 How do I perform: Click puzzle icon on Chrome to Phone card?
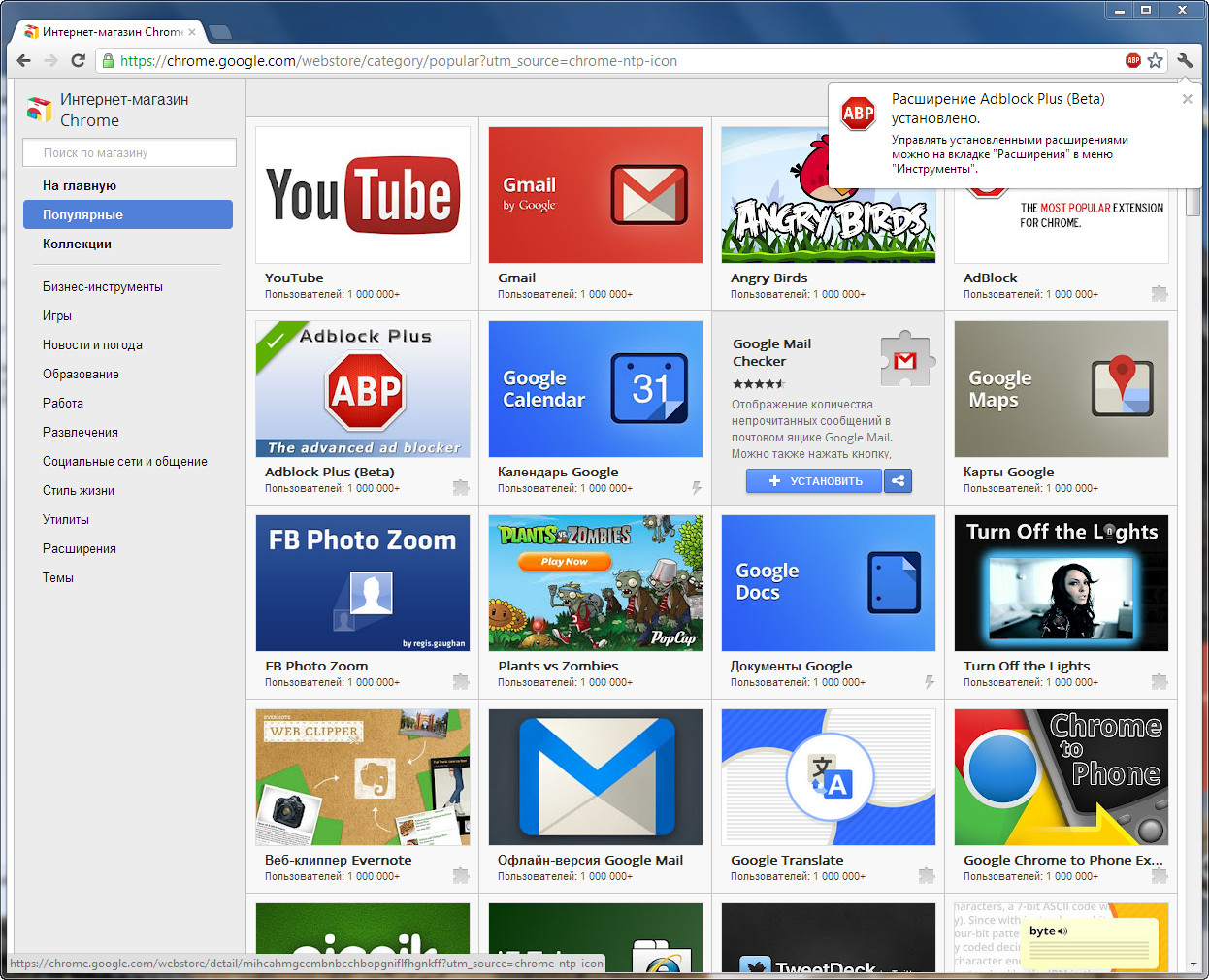pos(1160,875)
